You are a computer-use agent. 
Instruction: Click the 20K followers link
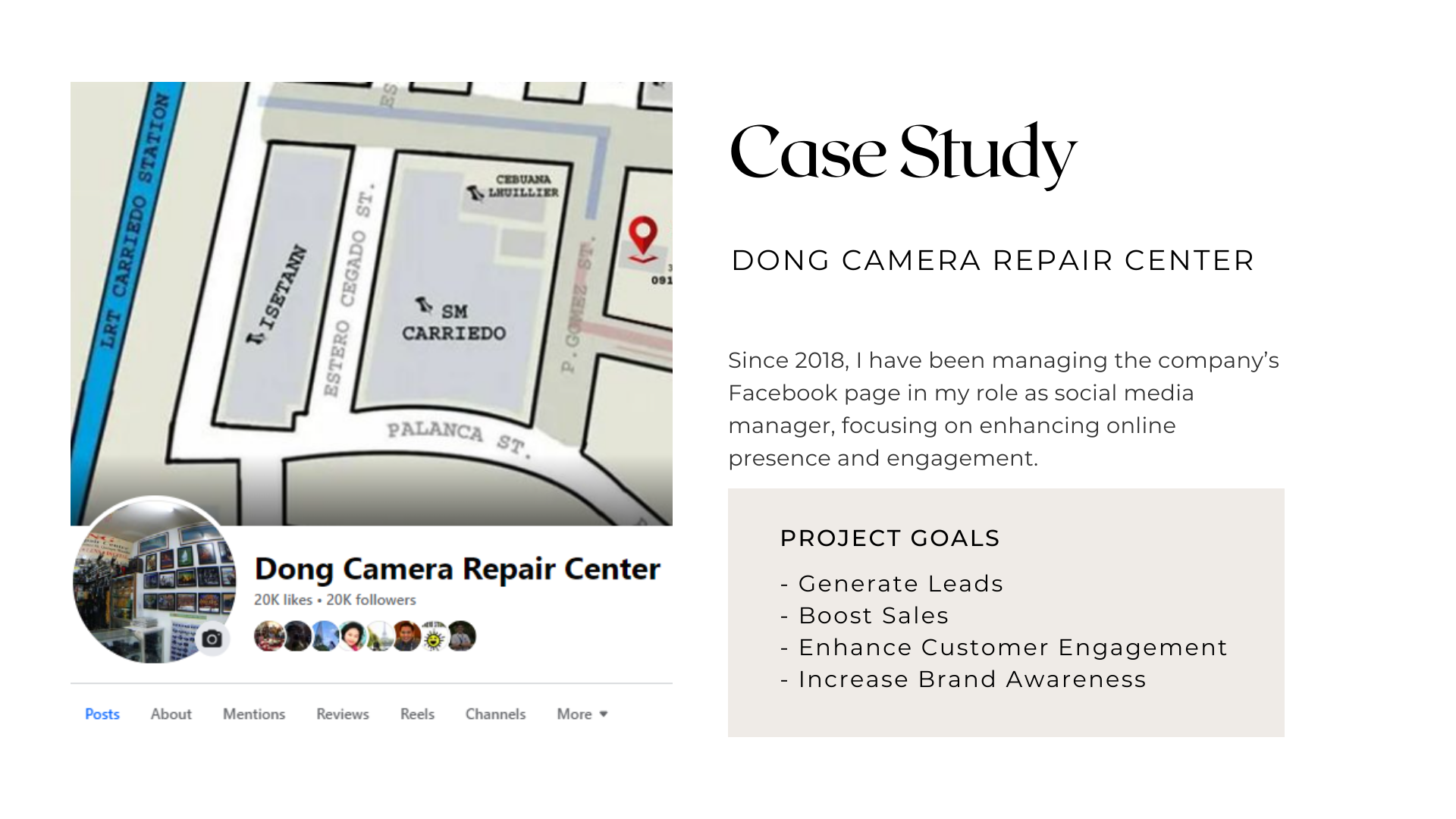click(372, 600)
